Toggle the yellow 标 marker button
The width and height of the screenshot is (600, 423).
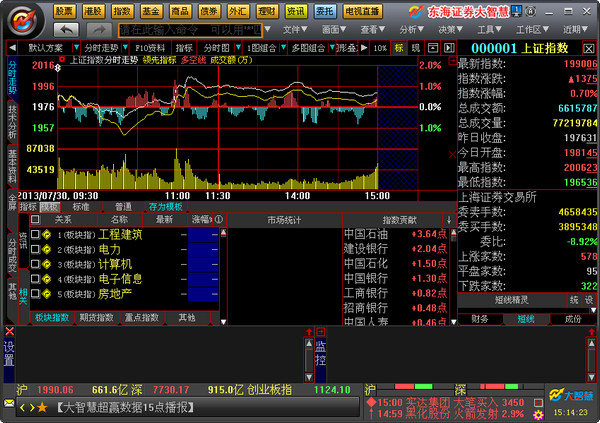[399, 48]
